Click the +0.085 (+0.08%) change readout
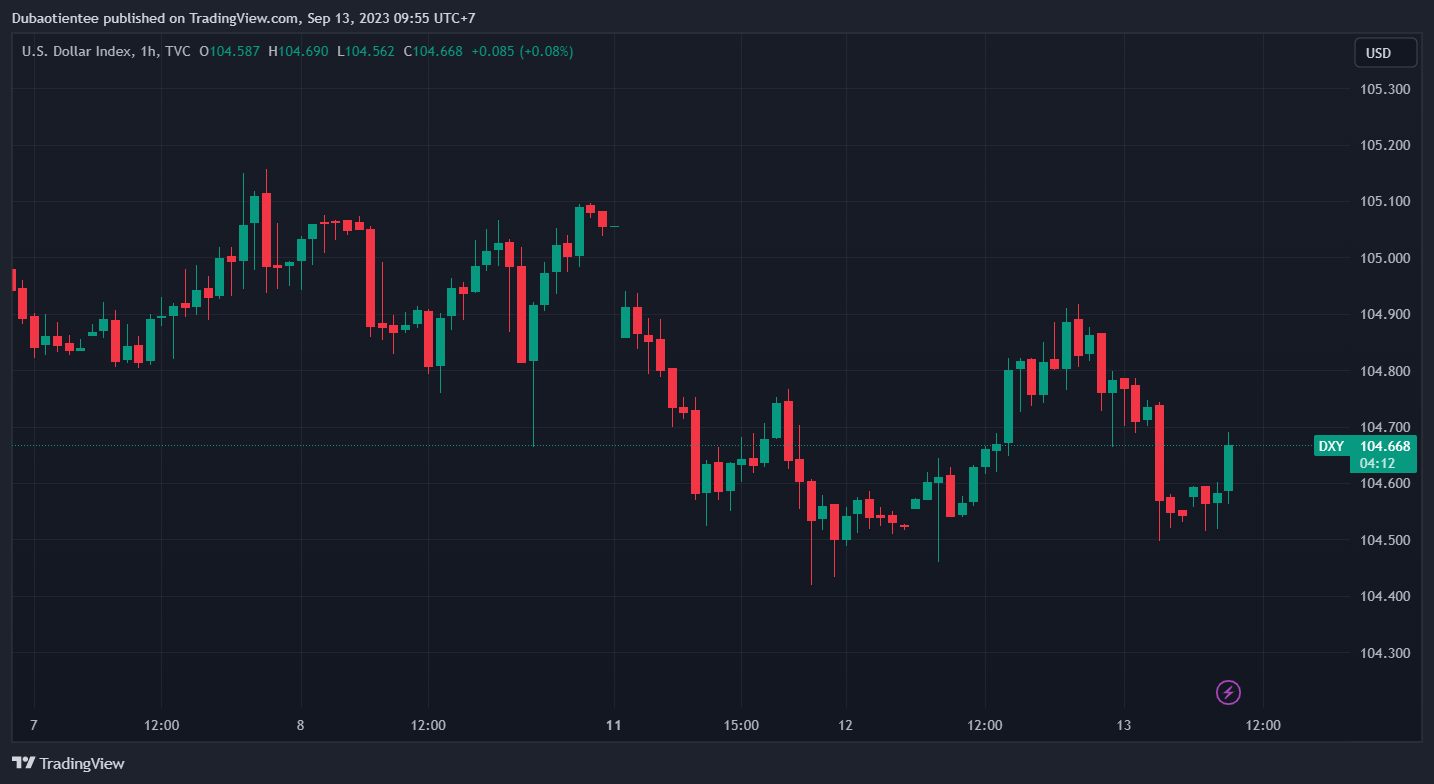This screenshot has height=784, width=1434. [522, 51]
